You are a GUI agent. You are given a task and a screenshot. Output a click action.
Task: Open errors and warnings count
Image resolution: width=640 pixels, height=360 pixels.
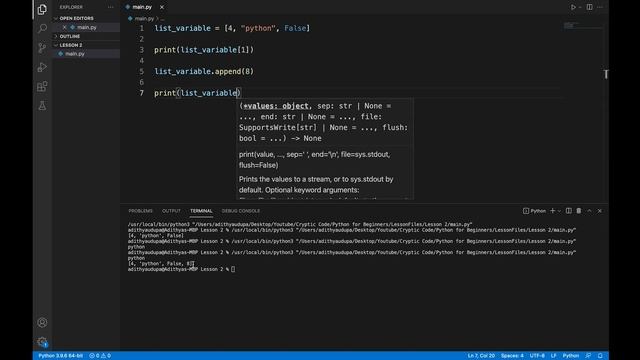click(100, 356)
